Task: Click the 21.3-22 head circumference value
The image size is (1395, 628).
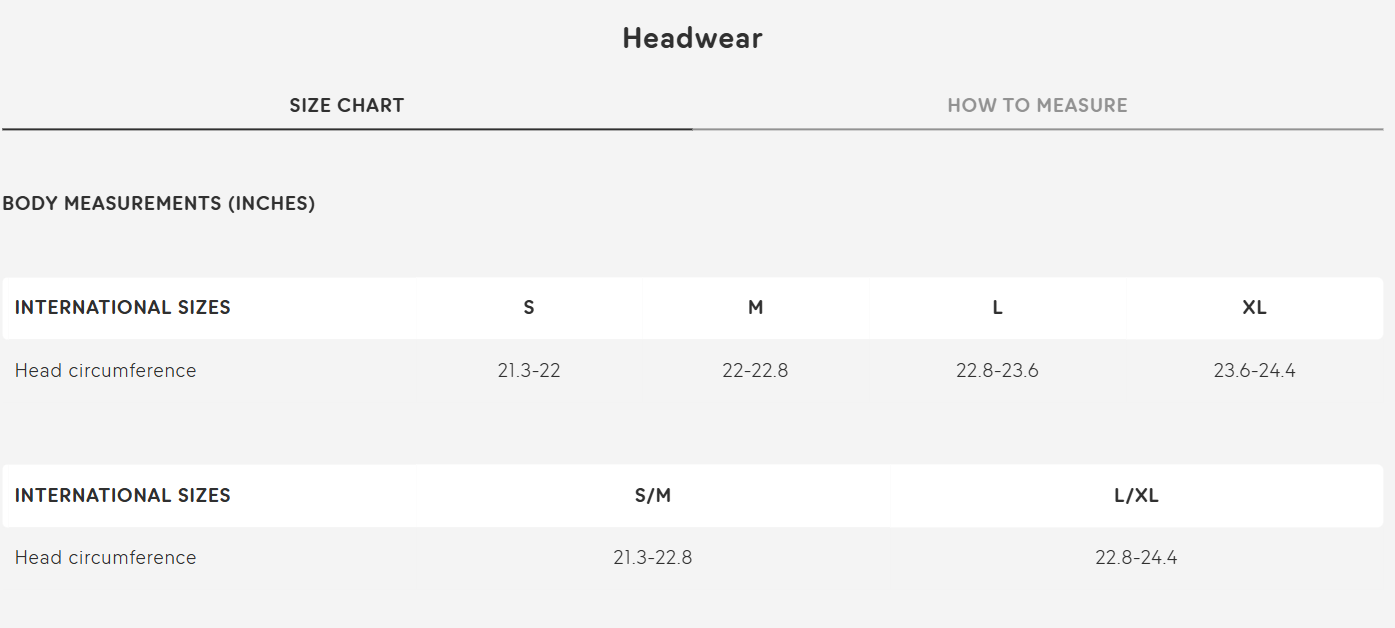Action: click(529, 371)
